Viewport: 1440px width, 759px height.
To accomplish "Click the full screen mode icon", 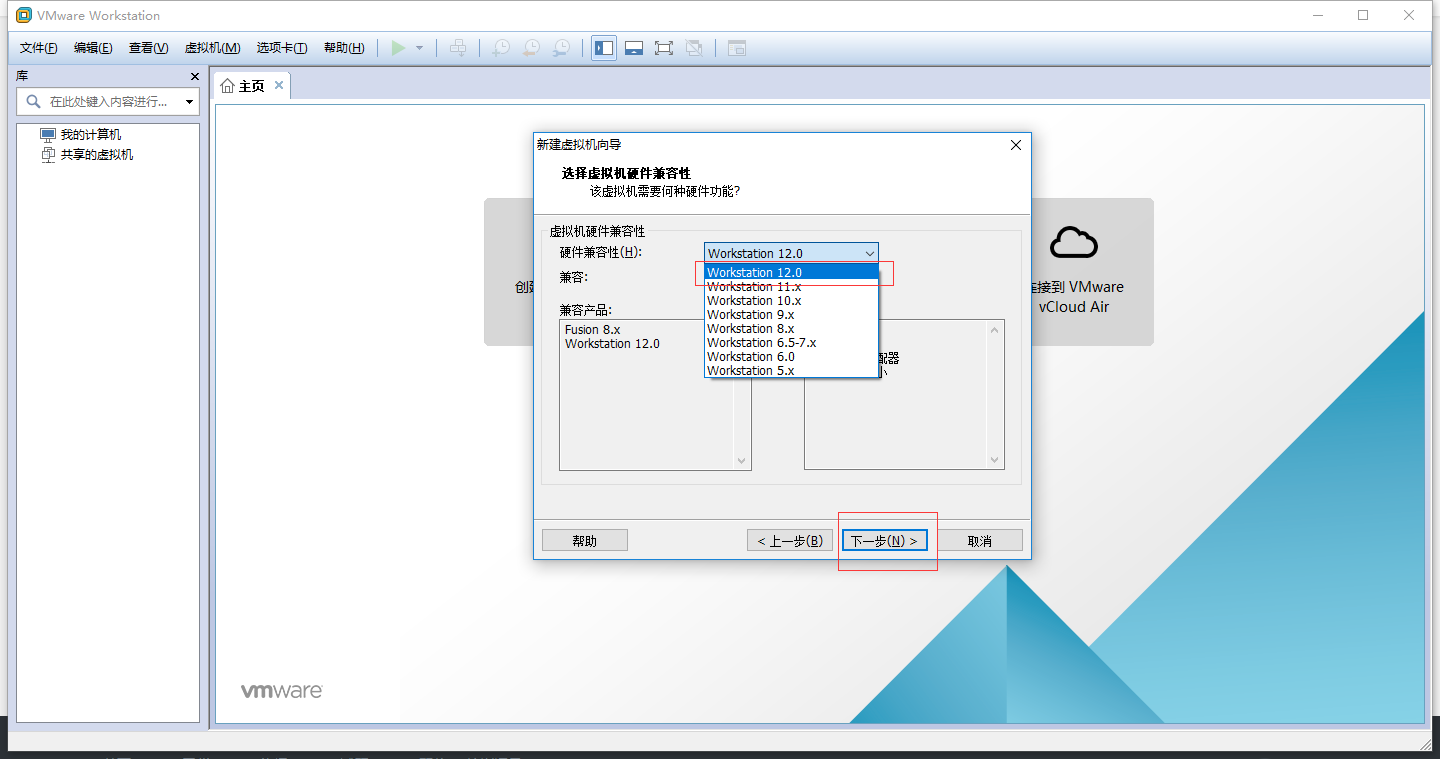I will click(x=664, y=48).
